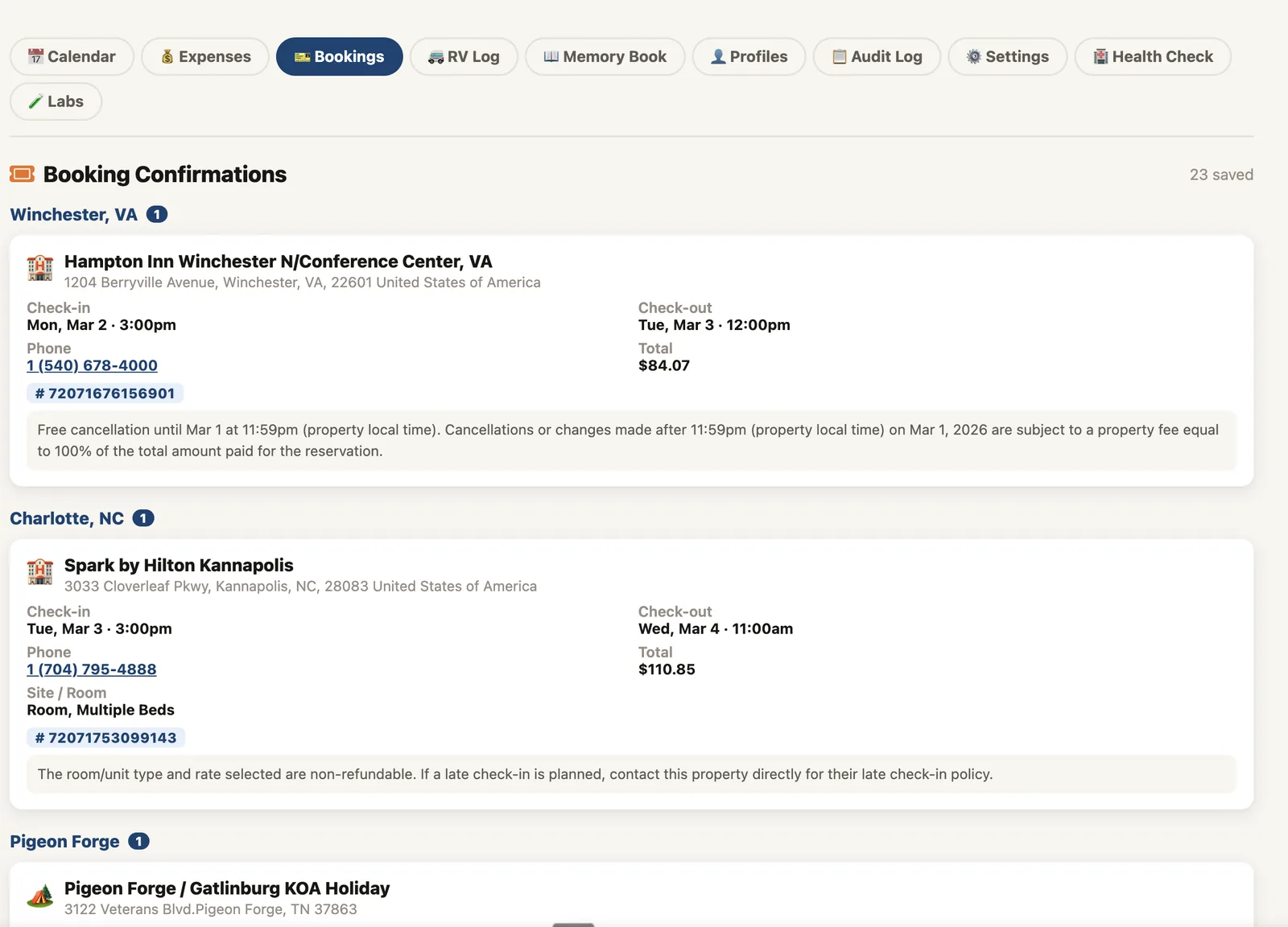Open the Settings tab
The width and height of the screenshot is (1288, 927).
[1008, 56]
